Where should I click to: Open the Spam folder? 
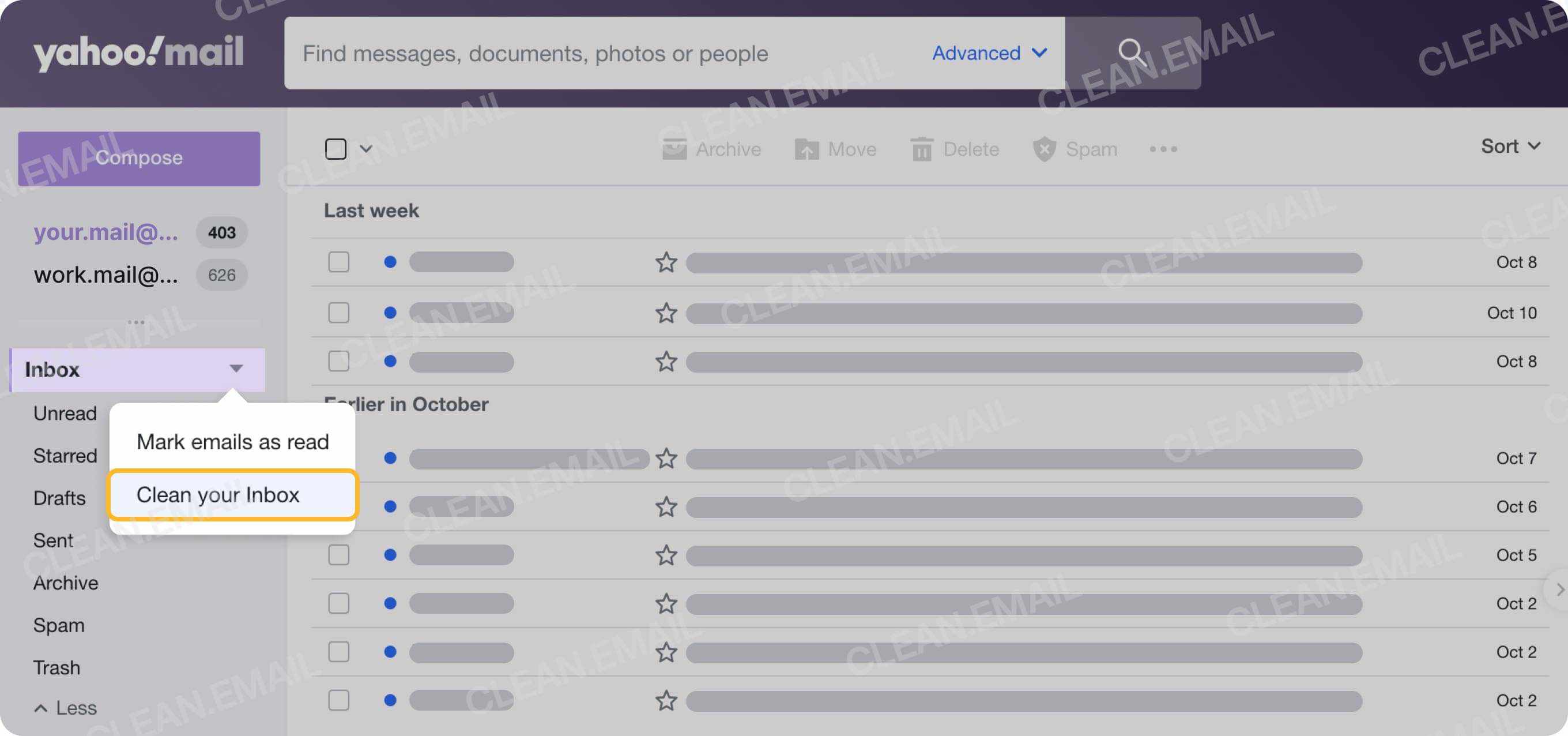(x=58, y=625)
